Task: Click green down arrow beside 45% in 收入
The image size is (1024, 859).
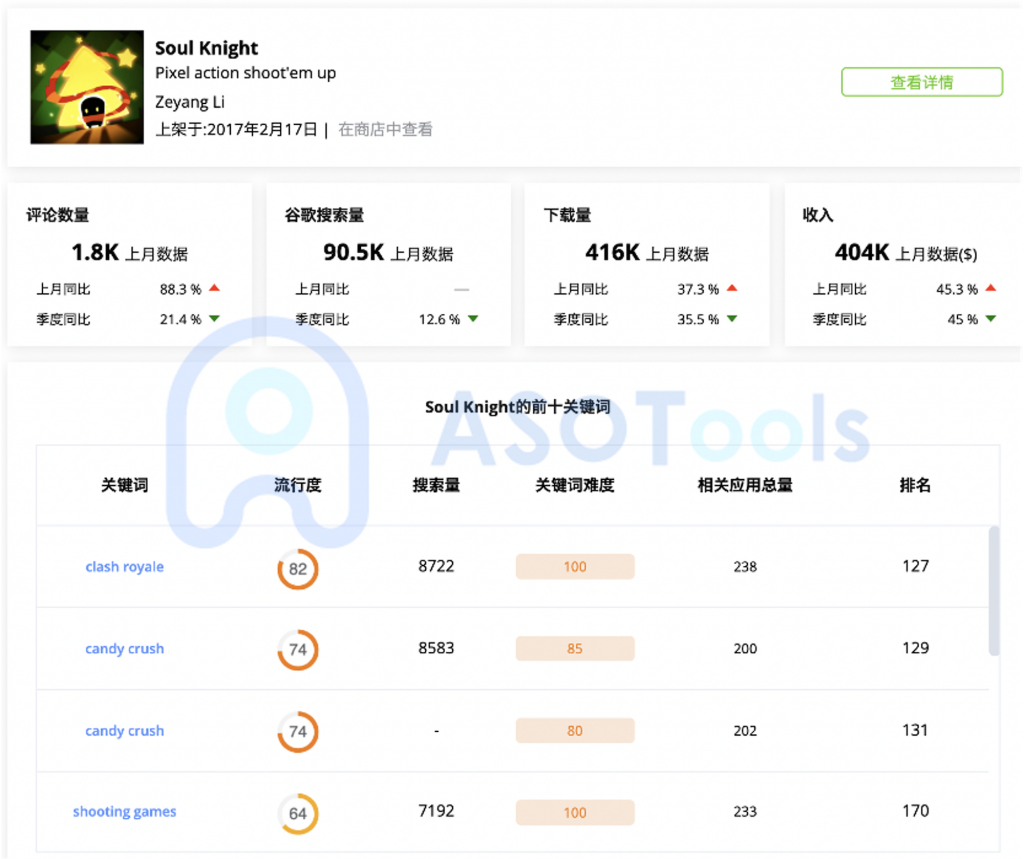Action: coord(990,319)
